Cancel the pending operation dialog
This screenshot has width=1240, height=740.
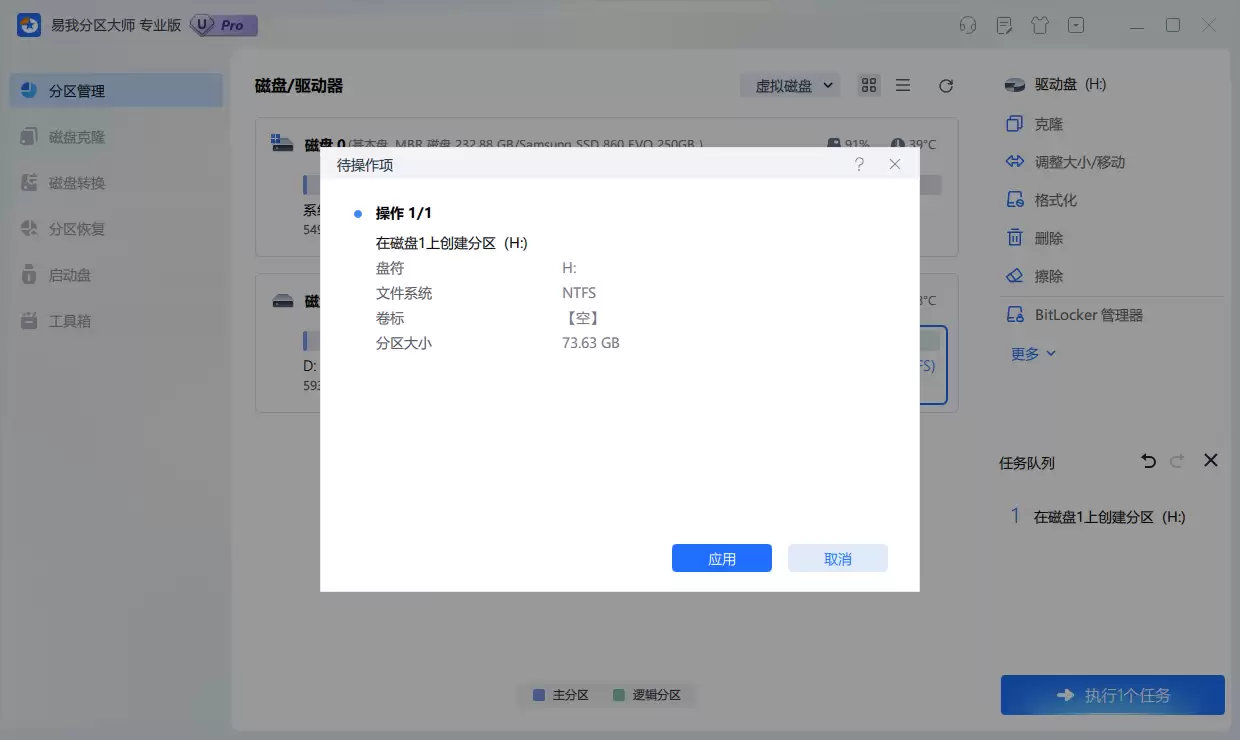point(837,558)
